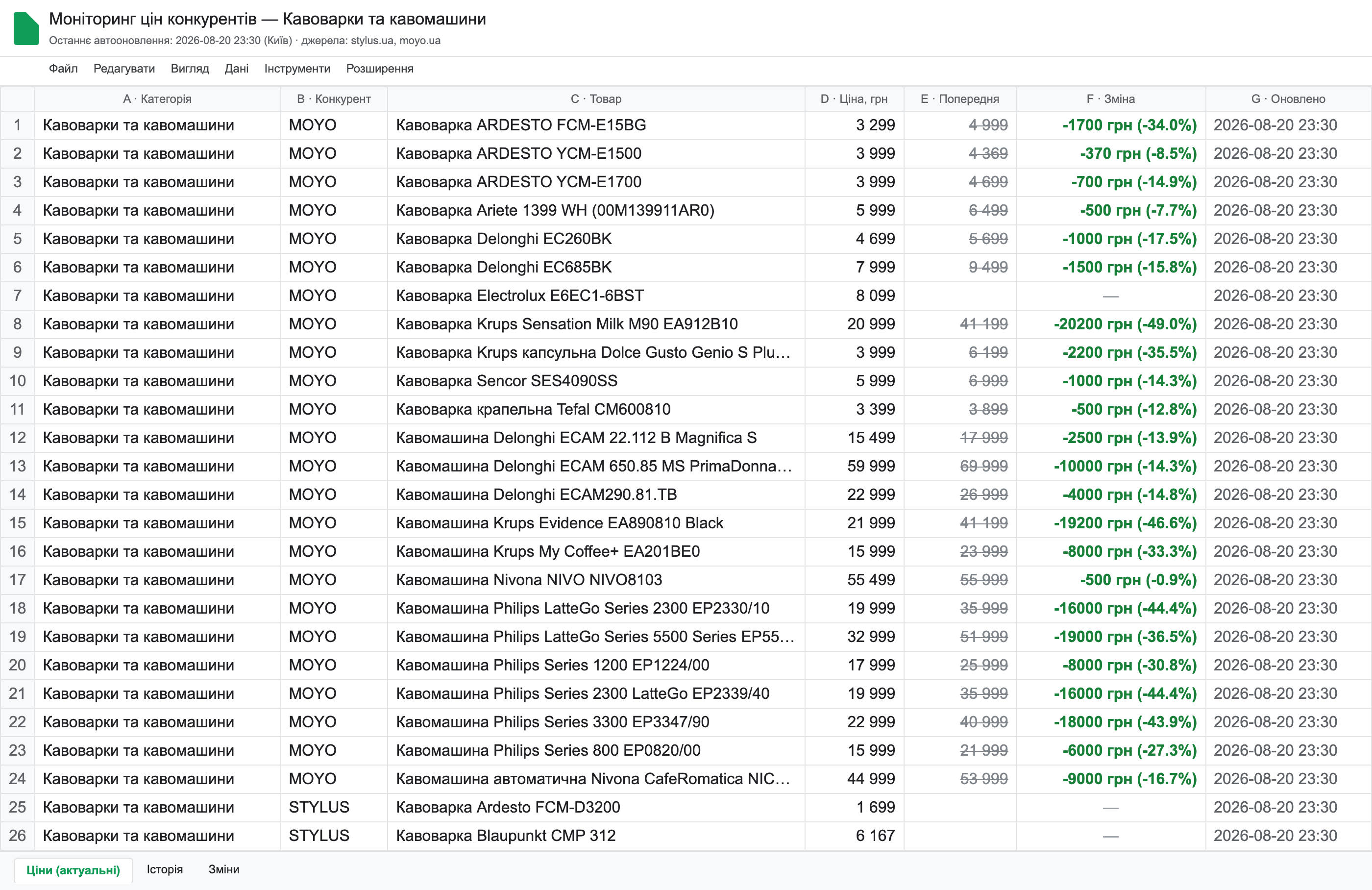This screenshot has width=1372, height=890.
Task: Click cell Кавоварка Ariete 1399 WH
Action: click(x=596, y=210)
